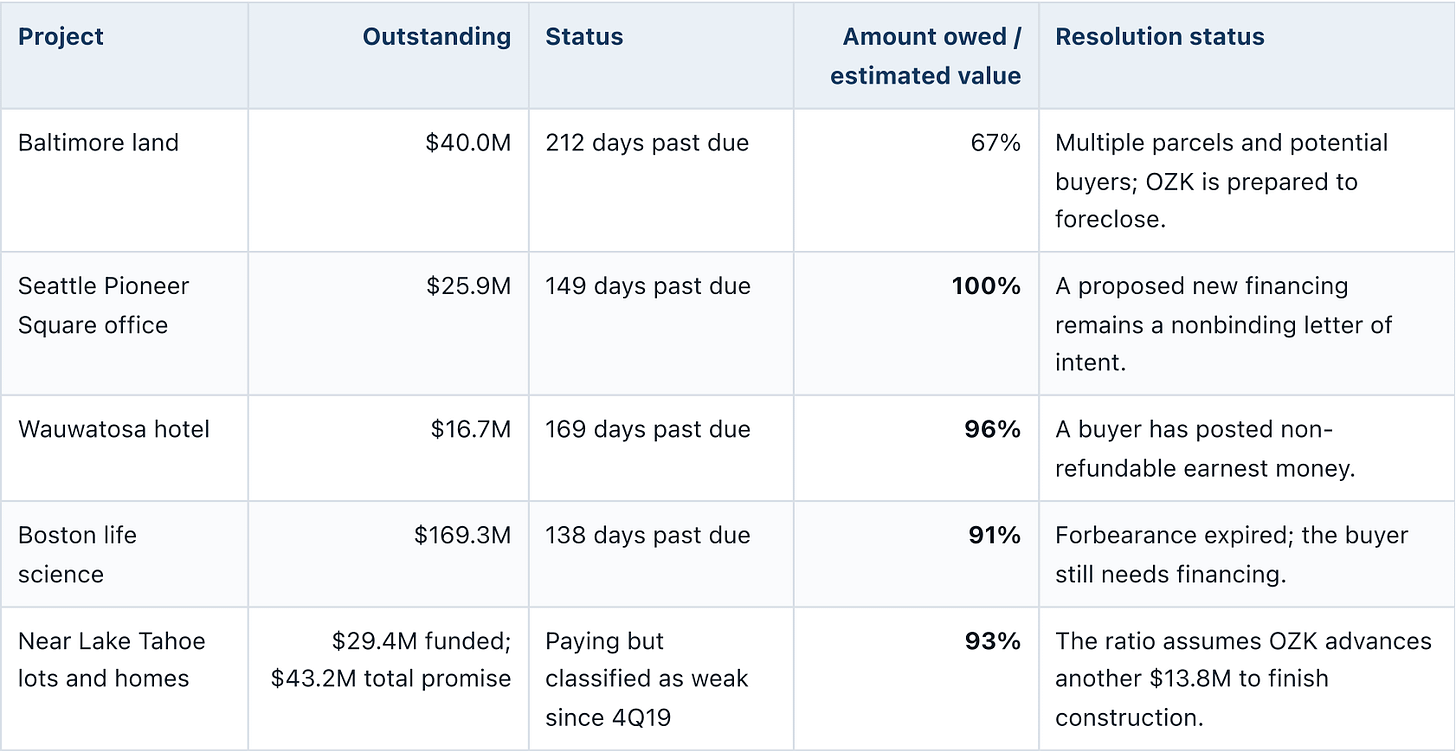
Task: Click the $40.0M outstanding amount
Action: click(468, 143)
